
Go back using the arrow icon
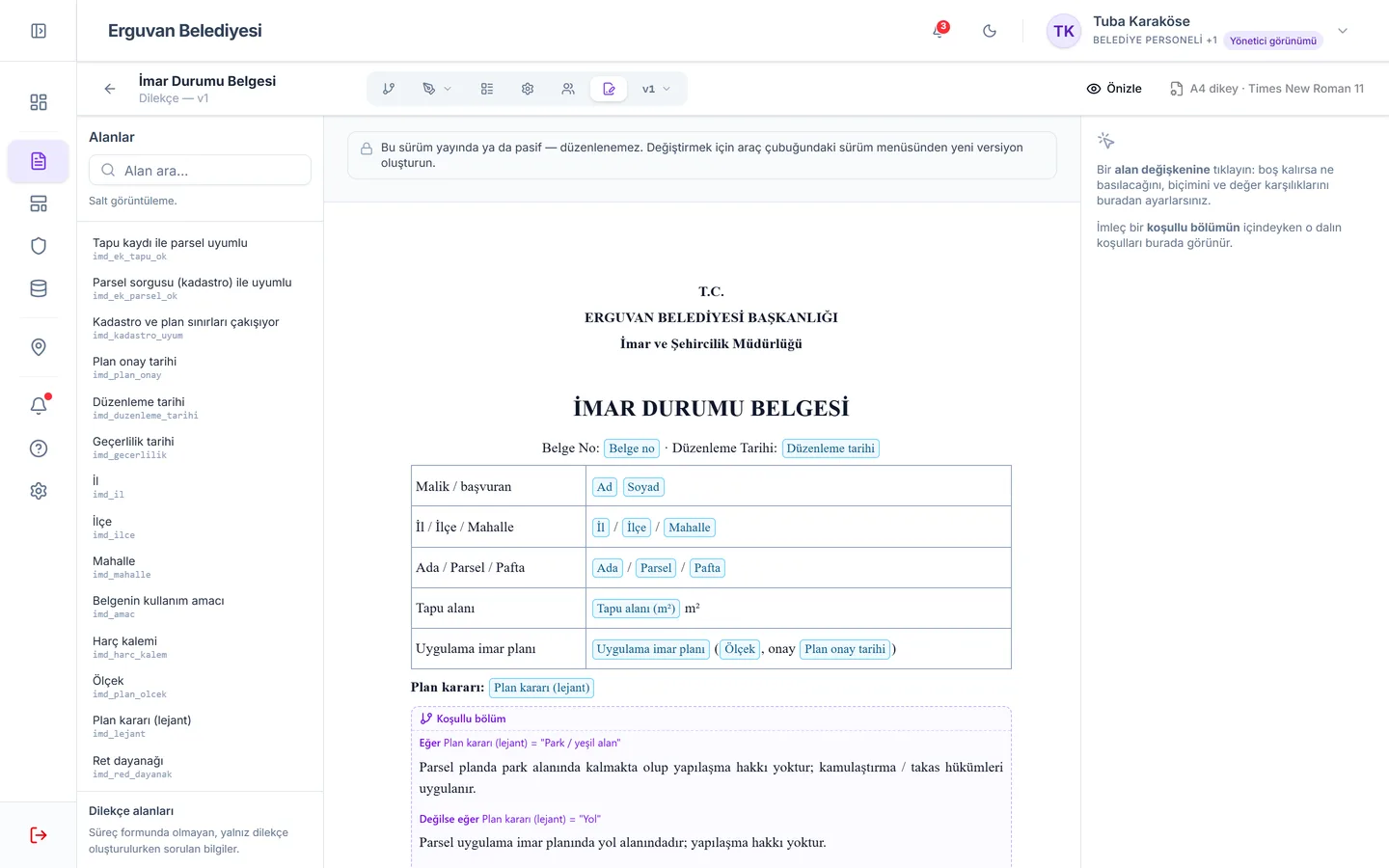110,89
